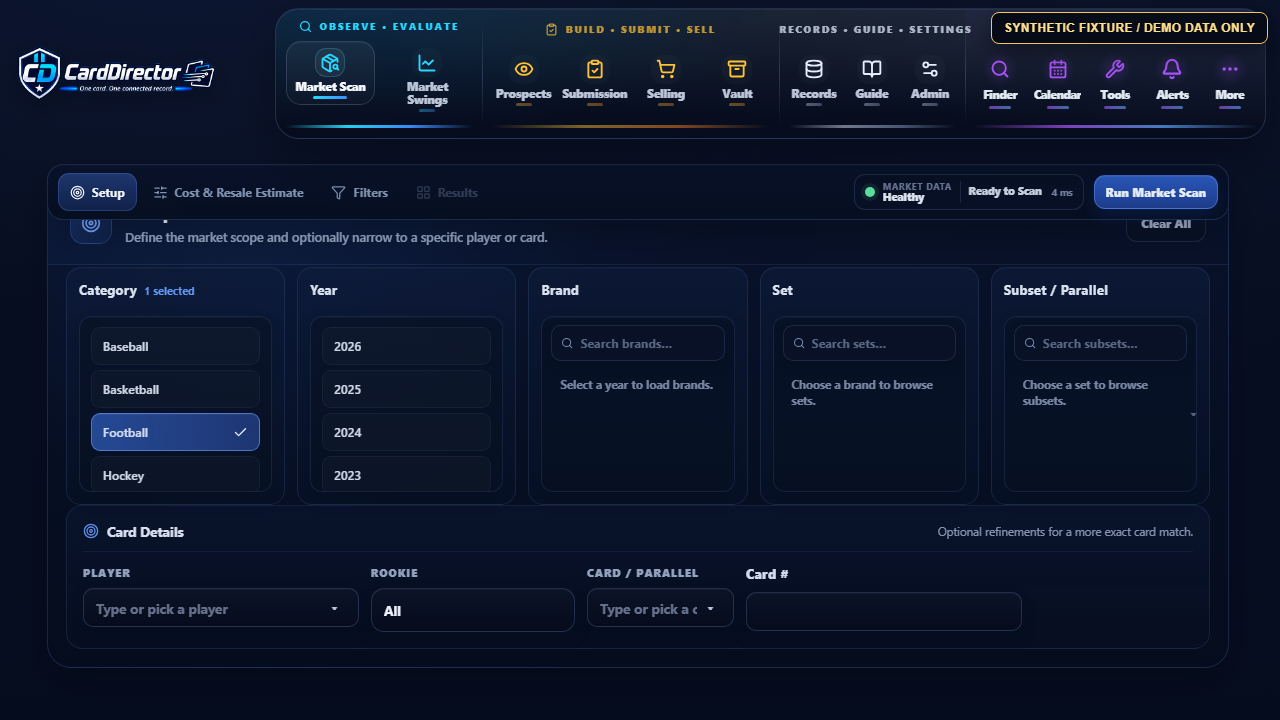Viewport: 1280px width, 720px height.
Task: Select the Hockey category
Action: pos(175,474)
